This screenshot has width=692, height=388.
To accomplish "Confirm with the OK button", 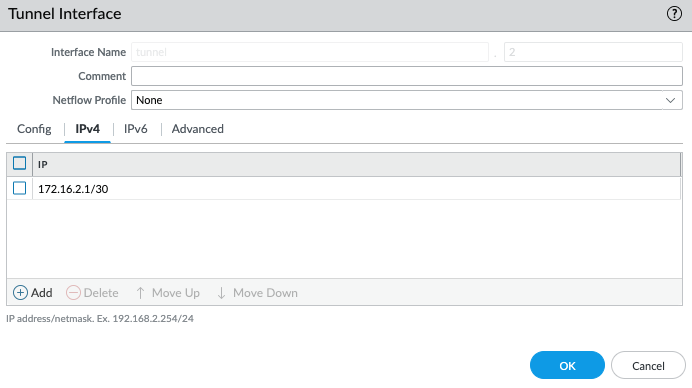I will click(567, 365).
